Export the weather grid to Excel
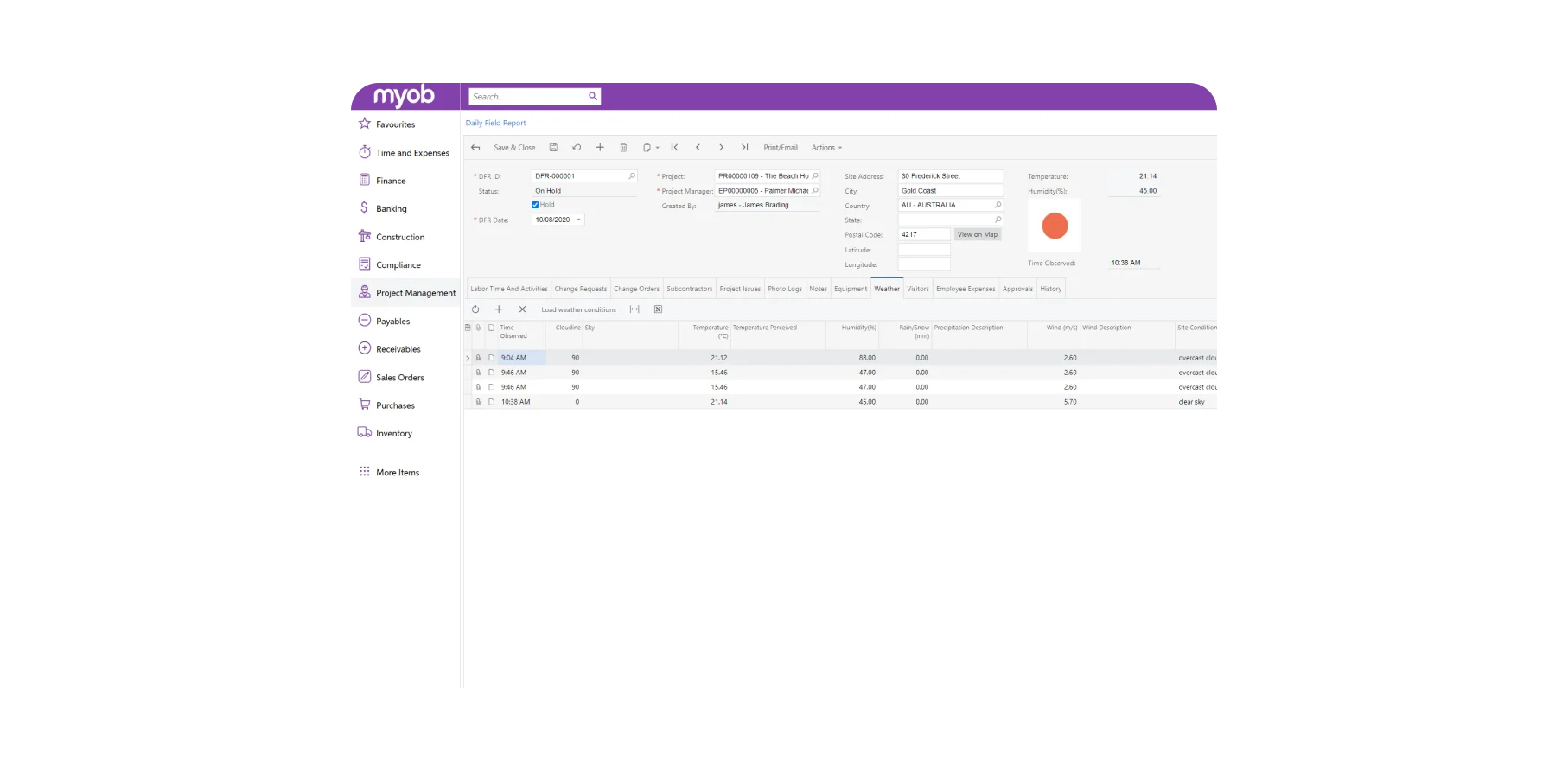The width and height of the screenshot is (1568, 771). 658,309
